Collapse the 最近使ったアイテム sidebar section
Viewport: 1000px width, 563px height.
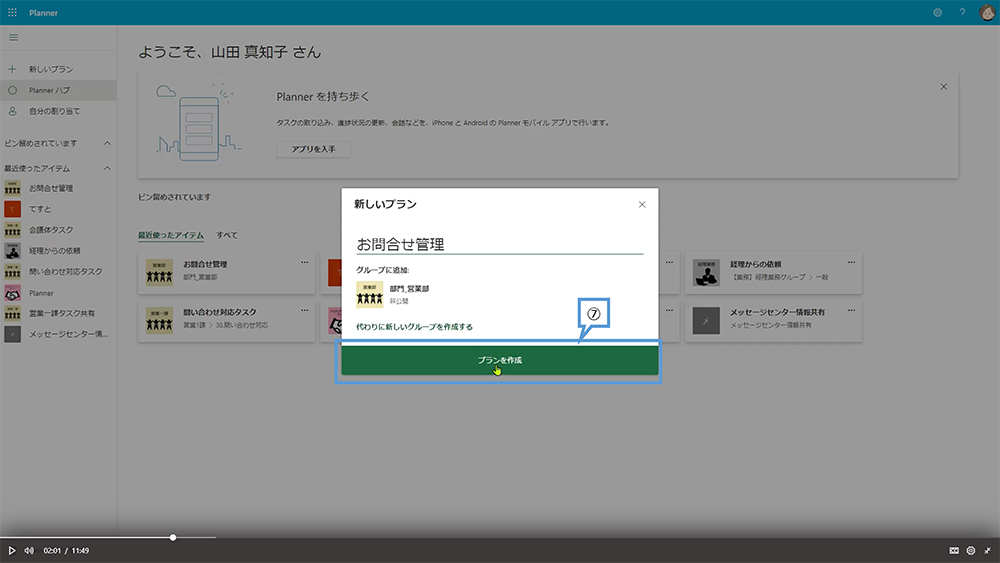107,168
